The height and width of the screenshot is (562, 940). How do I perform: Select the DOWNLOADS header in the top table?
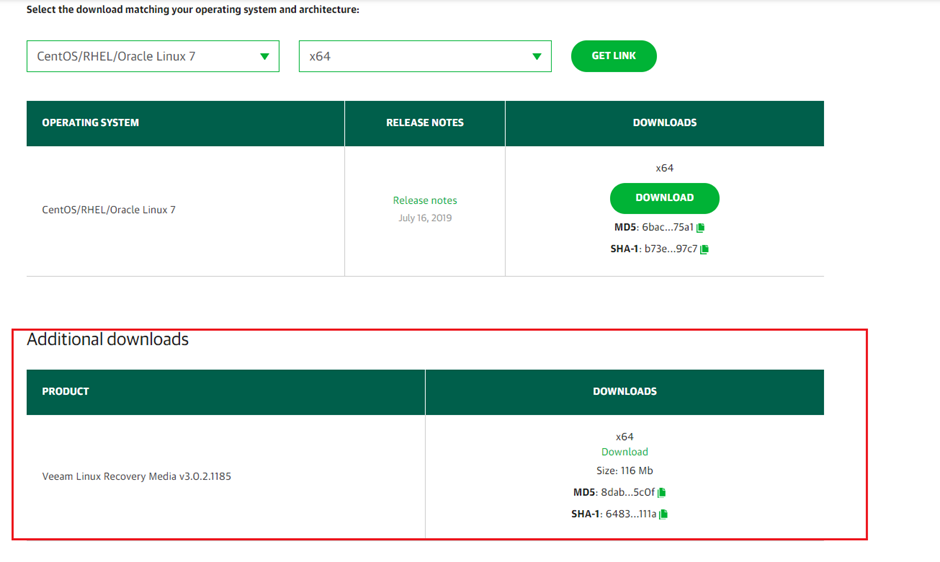coord(664,123)
